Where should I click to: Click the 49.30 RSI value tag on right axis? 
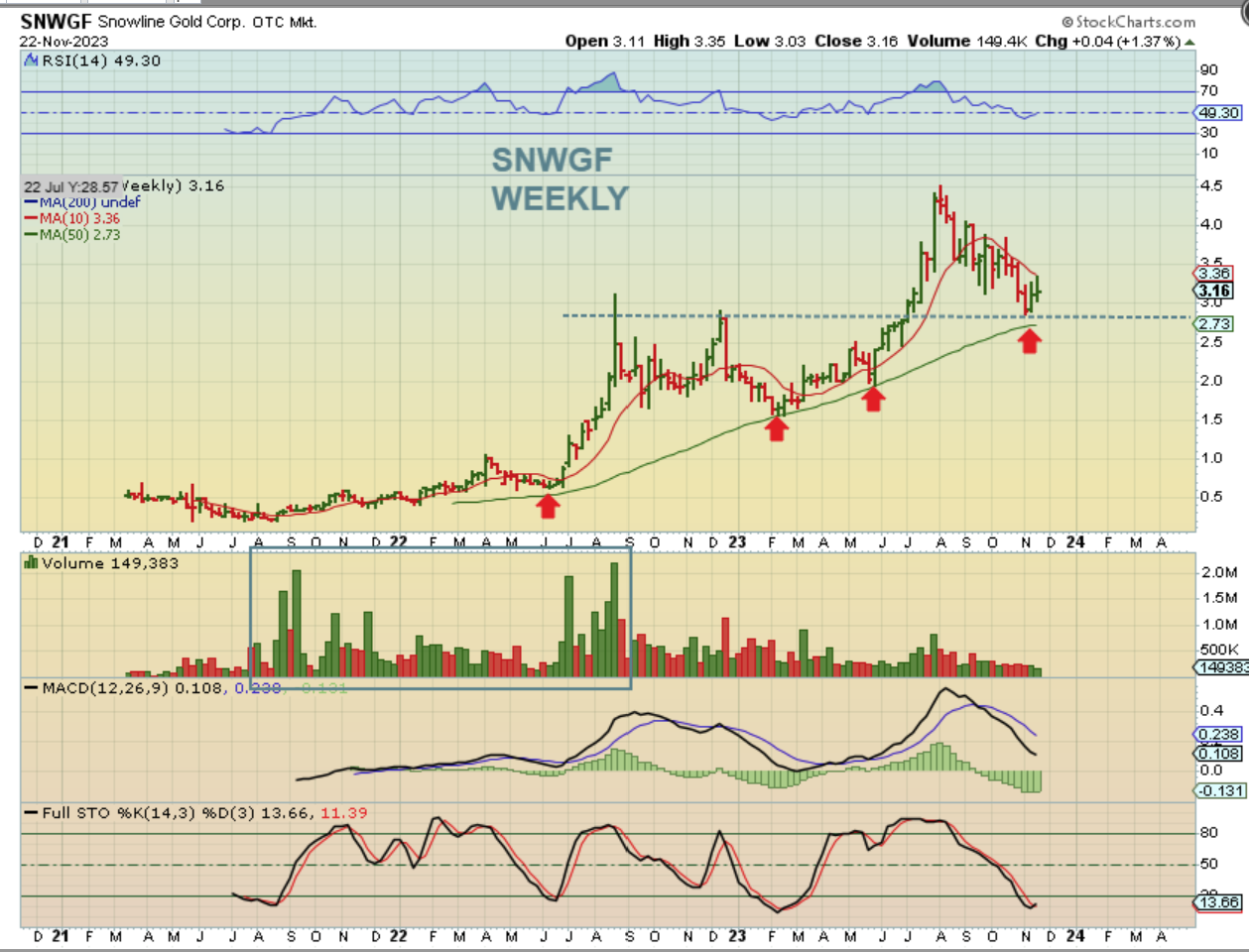pyautogui.click(x=1219, y=113)
